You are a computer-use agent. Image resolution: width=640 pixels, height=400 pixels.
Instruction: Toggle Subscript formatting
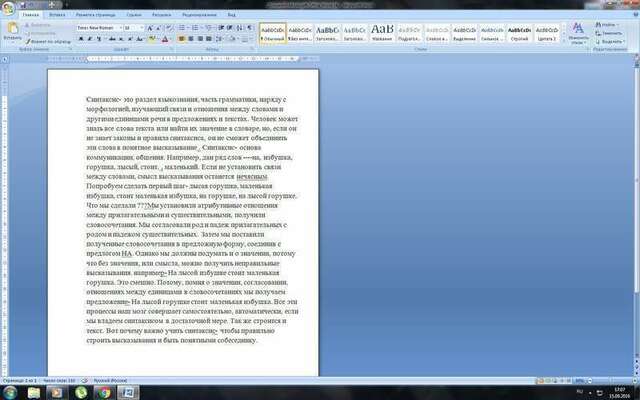tap(121, 39)
